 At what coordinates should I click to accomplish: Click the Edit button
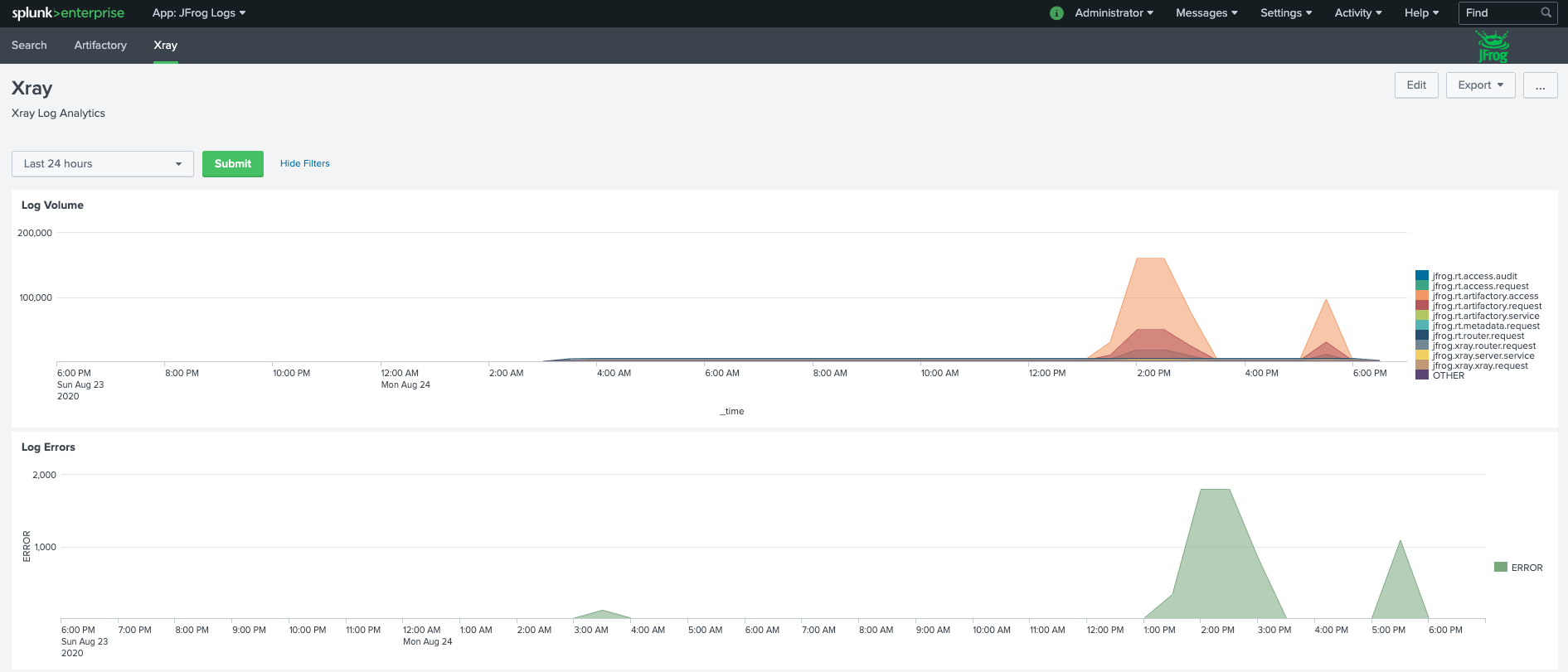(x=1416, y=85)
